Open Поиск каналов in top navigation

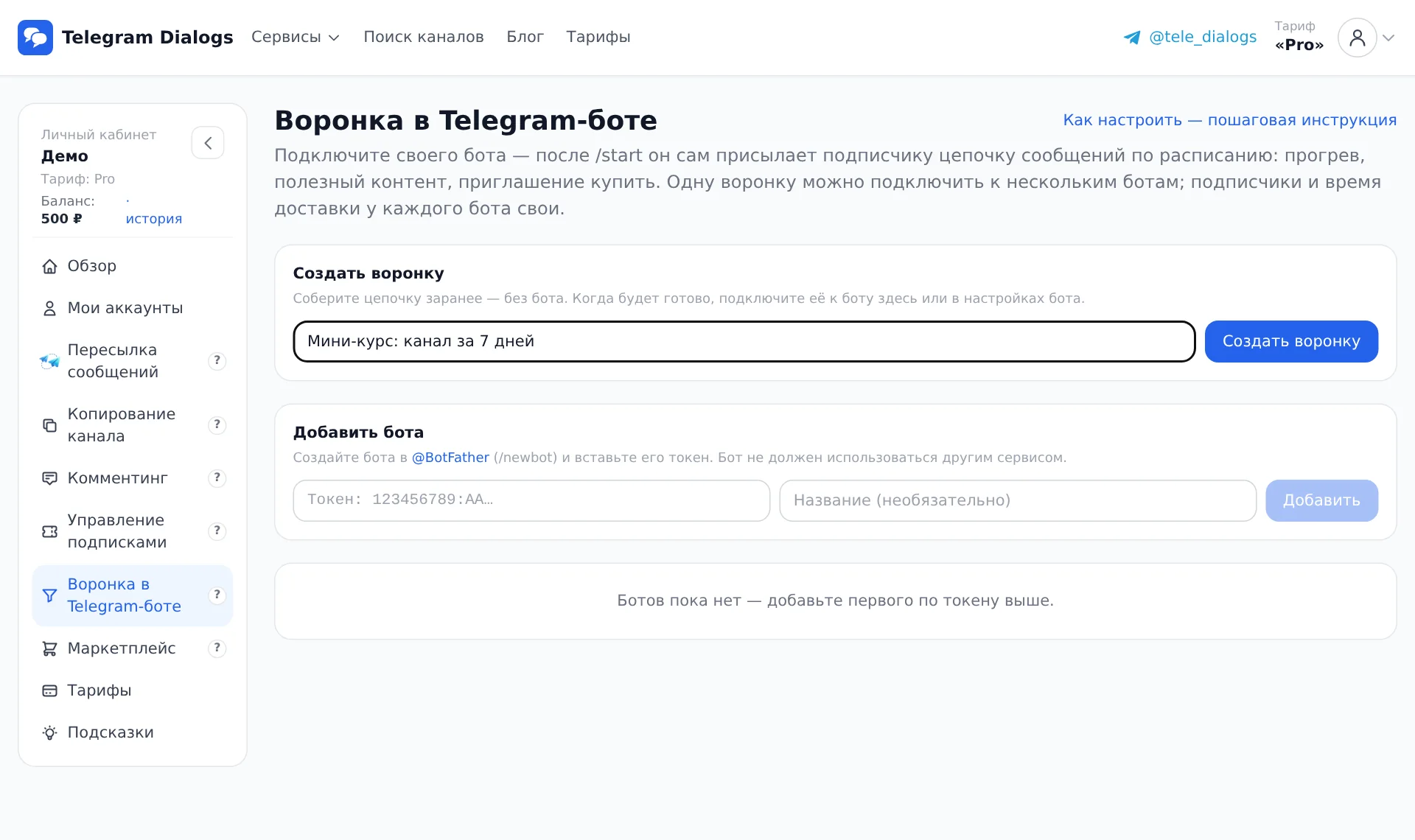point(424,38)
